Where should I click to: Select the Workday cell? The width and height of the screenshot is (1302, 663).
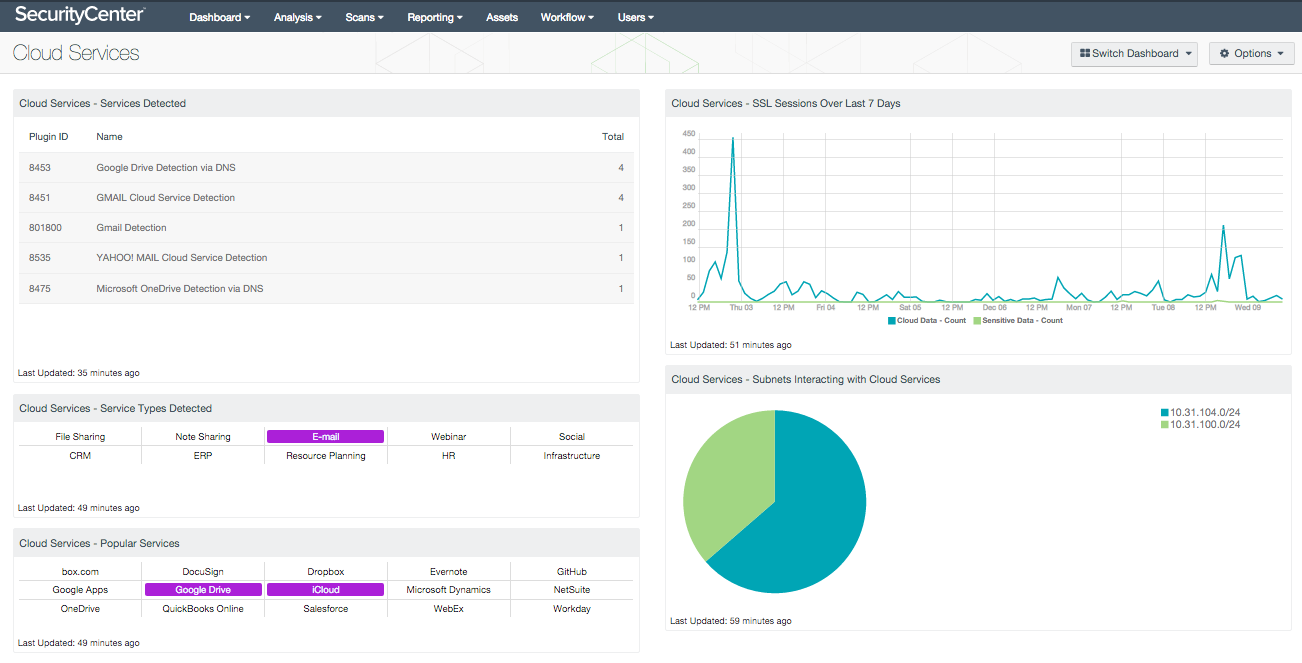tap(572, 609)
